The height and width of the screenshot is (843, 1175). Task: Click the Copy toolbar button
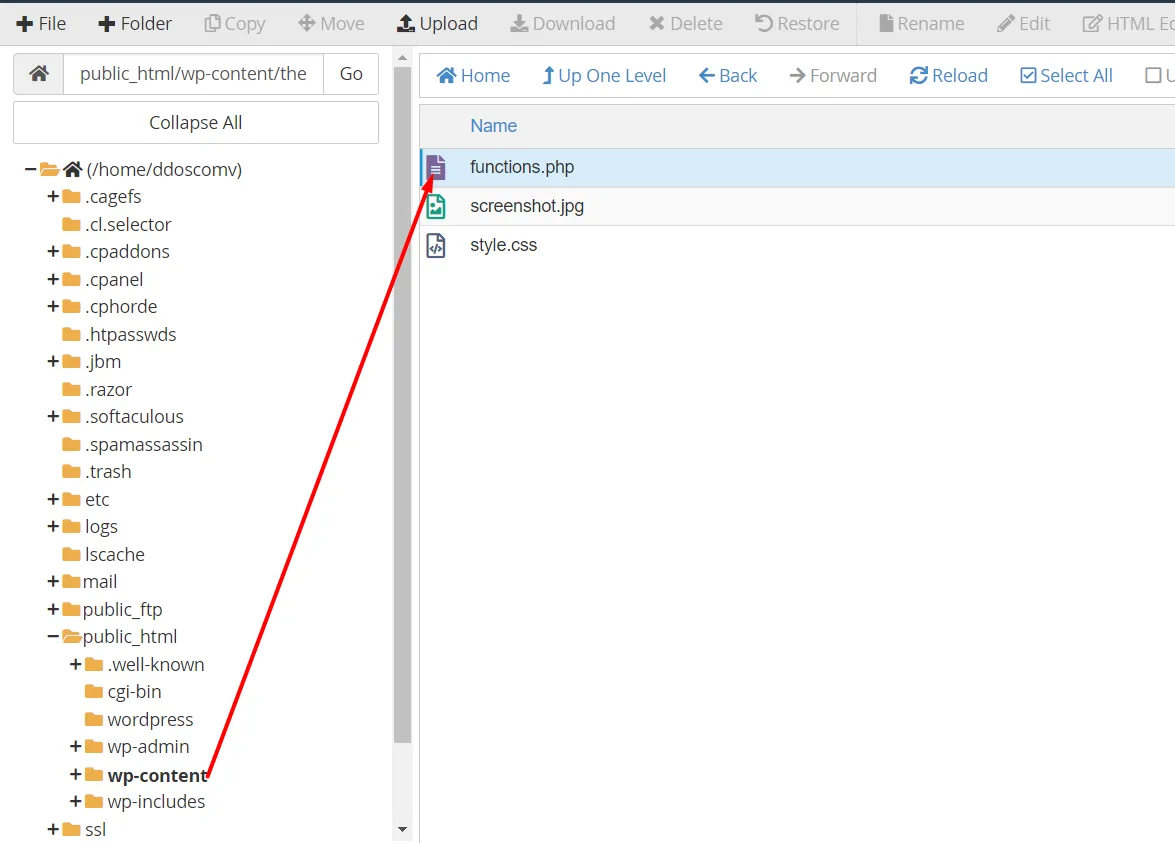pyautogui.click(x=235, y=24)
